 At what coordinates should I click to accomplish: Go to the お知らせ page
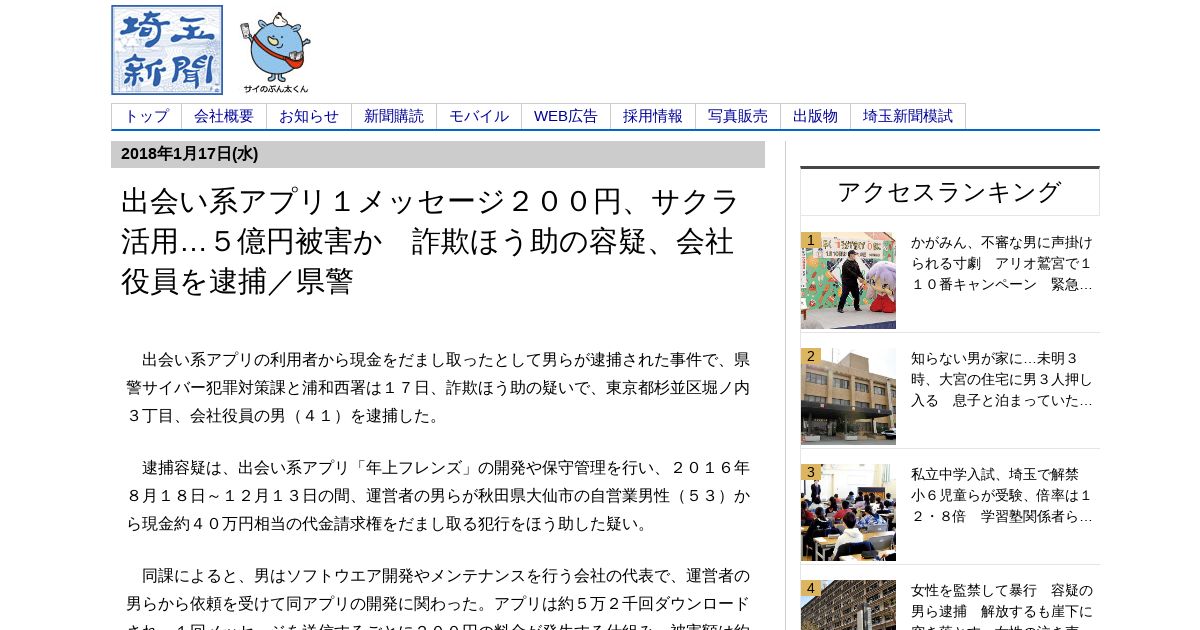tap(309, 116)
